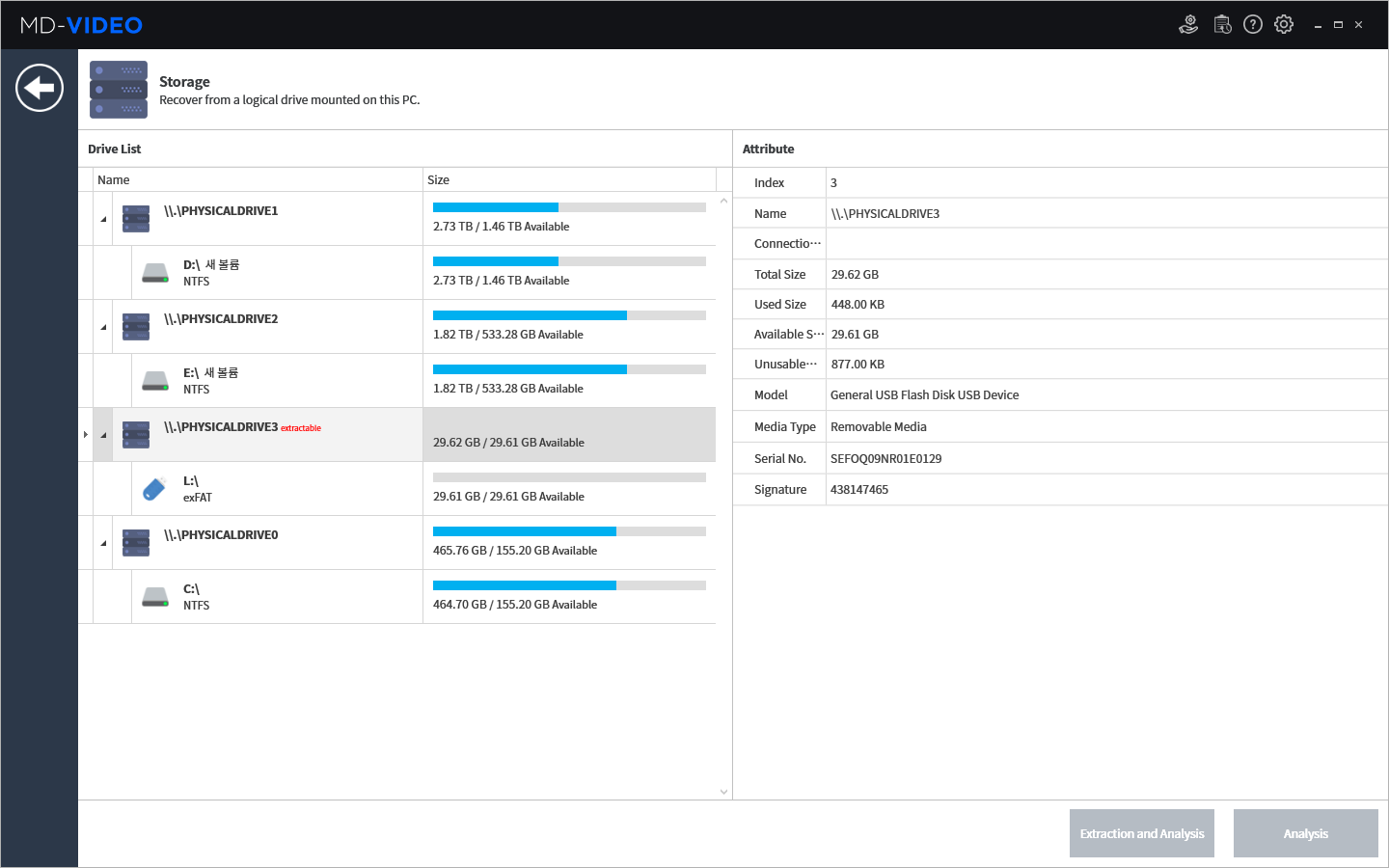1389x868 pixels.
Task: Open the history log clipboard icon
Action: coord(1222,25)
